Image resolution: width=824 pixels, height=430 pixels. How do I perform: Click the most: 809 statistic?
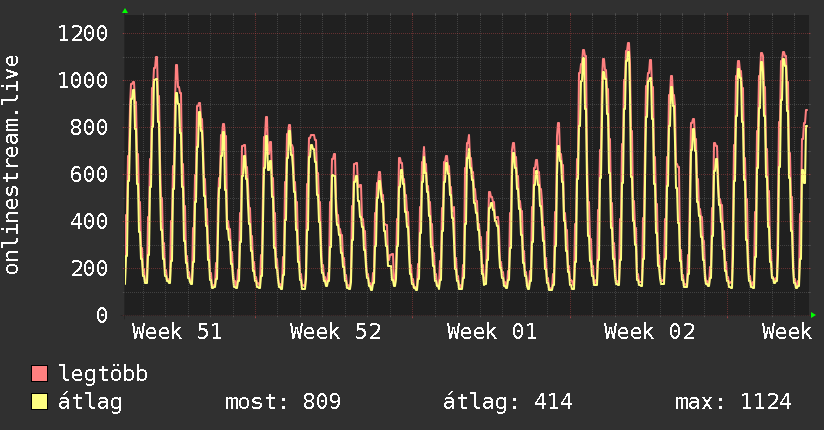(x=283, y=402)
